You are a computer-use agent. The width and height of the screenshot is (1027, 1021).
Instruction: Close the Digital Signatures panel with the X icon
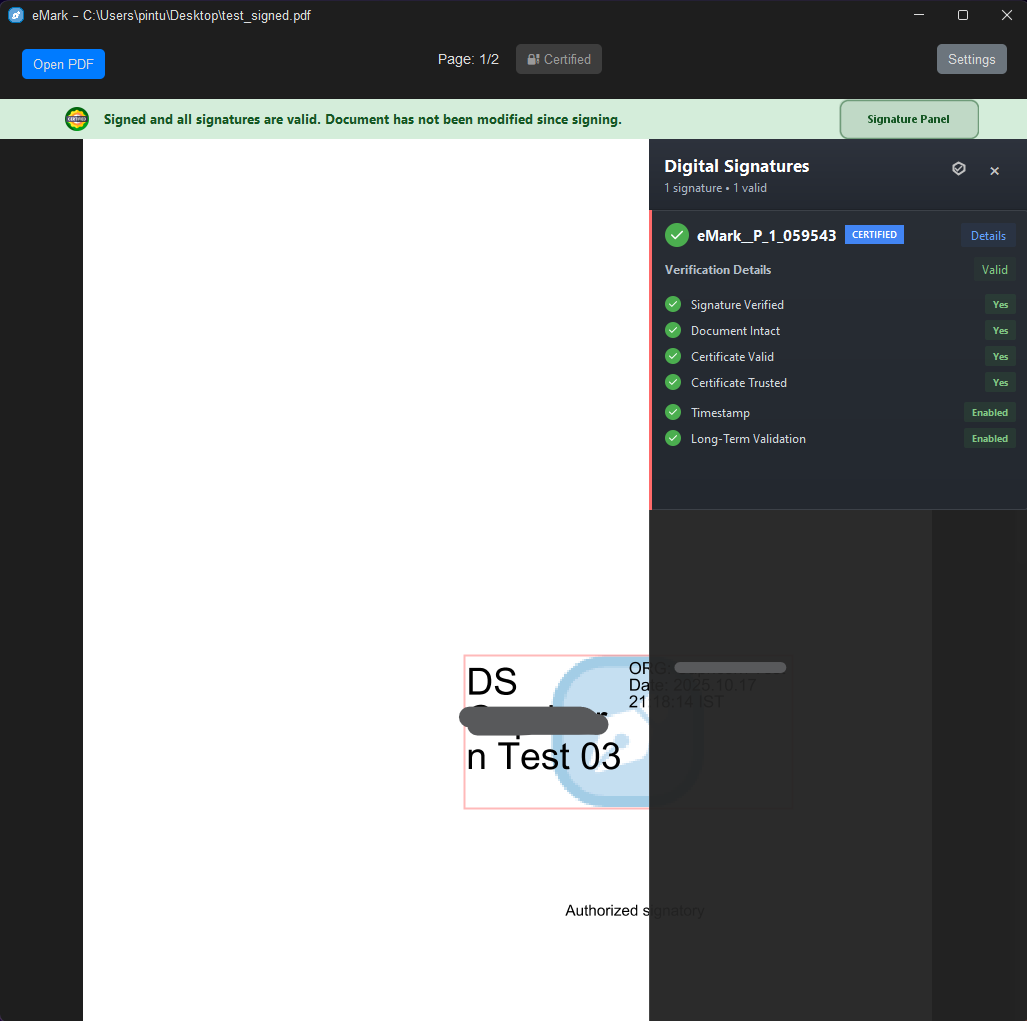click(994, 170)
